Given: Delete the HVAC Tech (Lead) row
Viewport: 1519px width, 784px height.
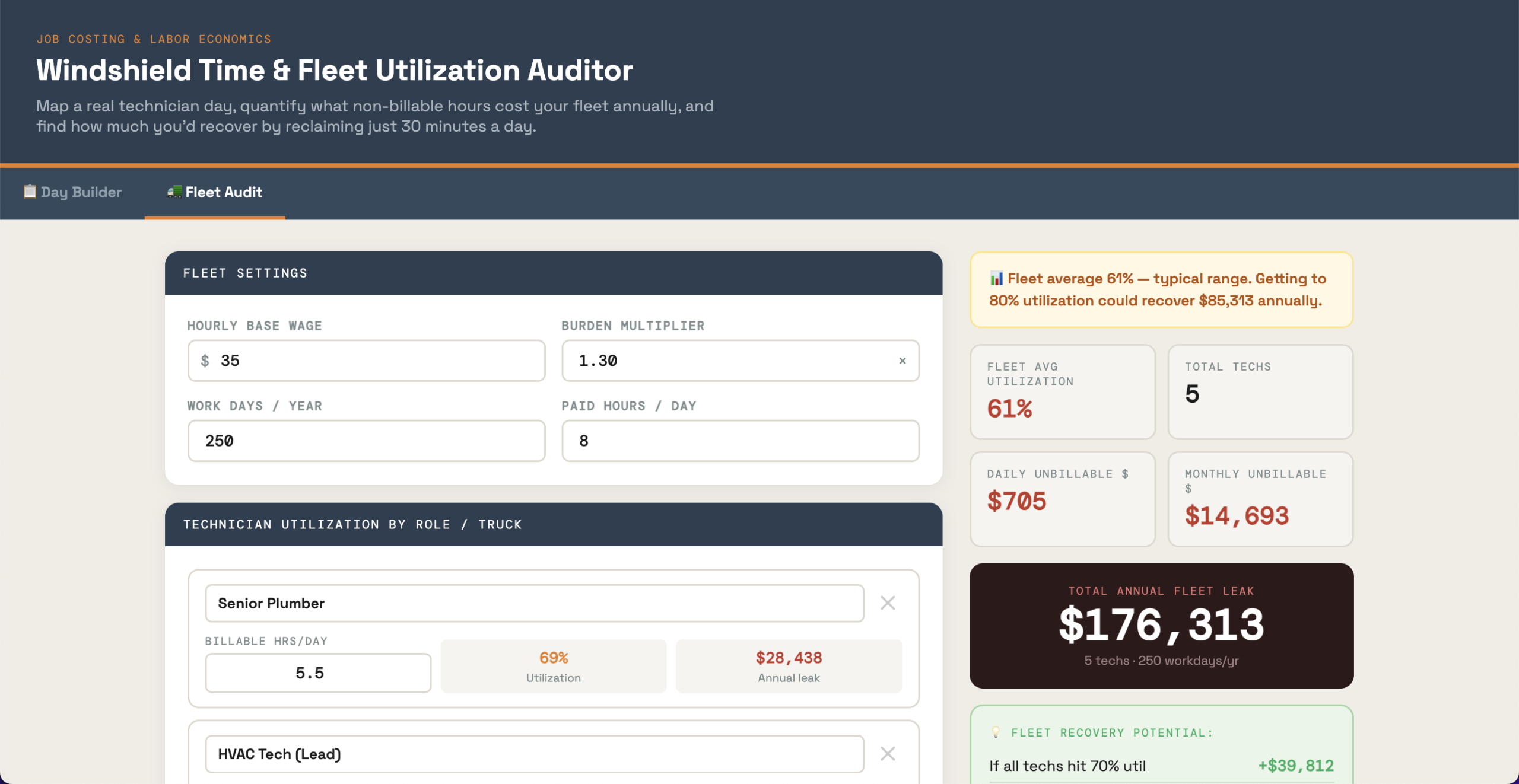Looking at the screenshot, I should coord(888,754).
